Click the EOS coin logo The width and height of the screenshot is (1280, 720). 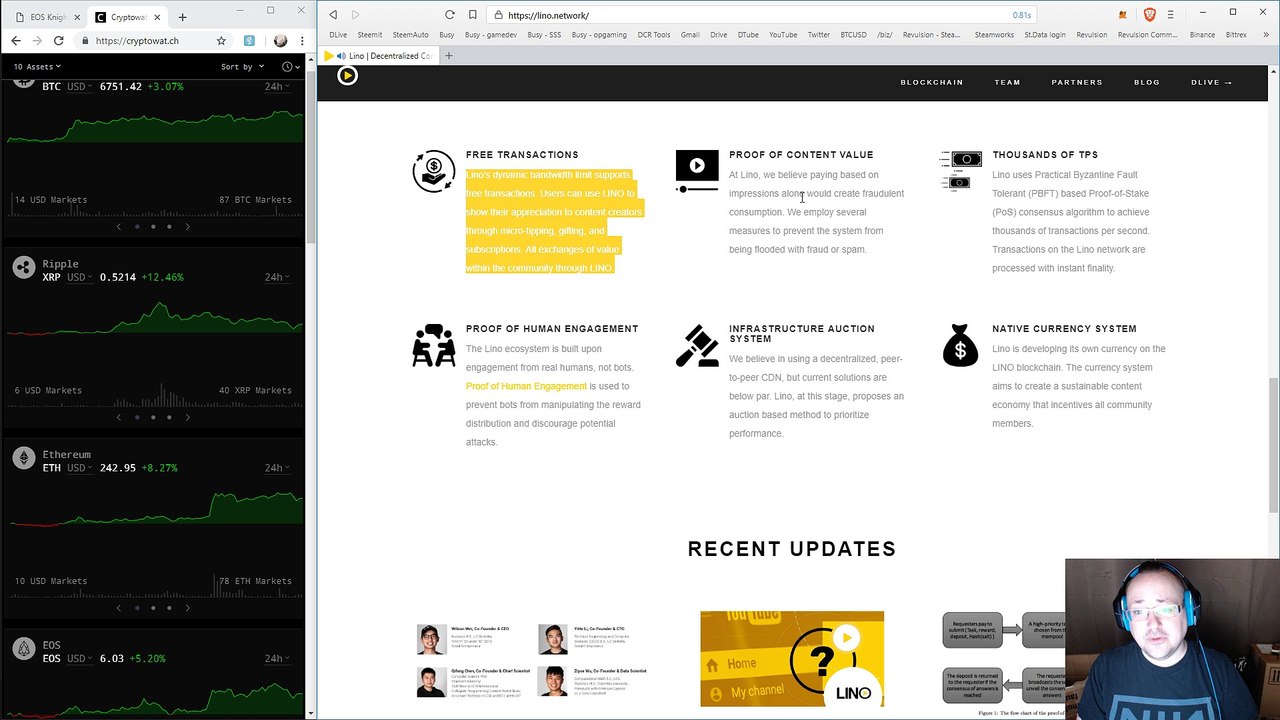coord(23,649)
